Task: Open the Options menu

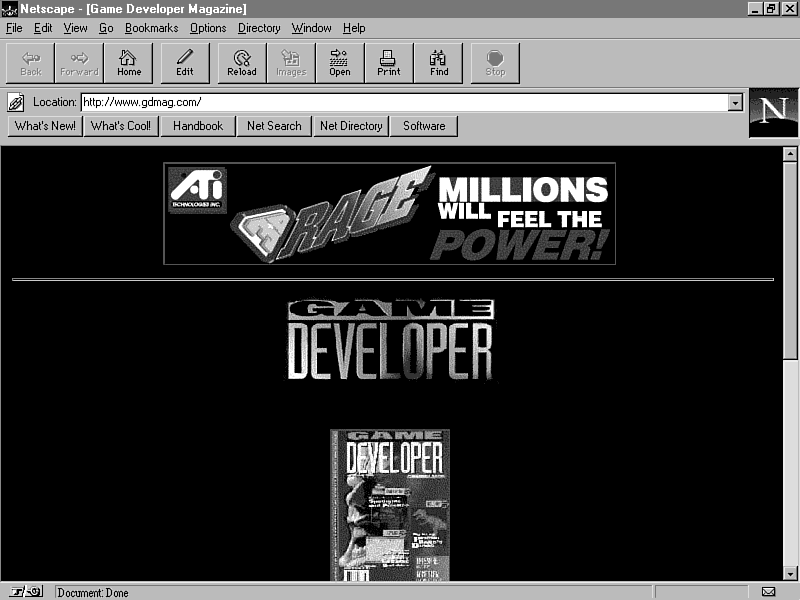Action: click(x=208, y=28)
